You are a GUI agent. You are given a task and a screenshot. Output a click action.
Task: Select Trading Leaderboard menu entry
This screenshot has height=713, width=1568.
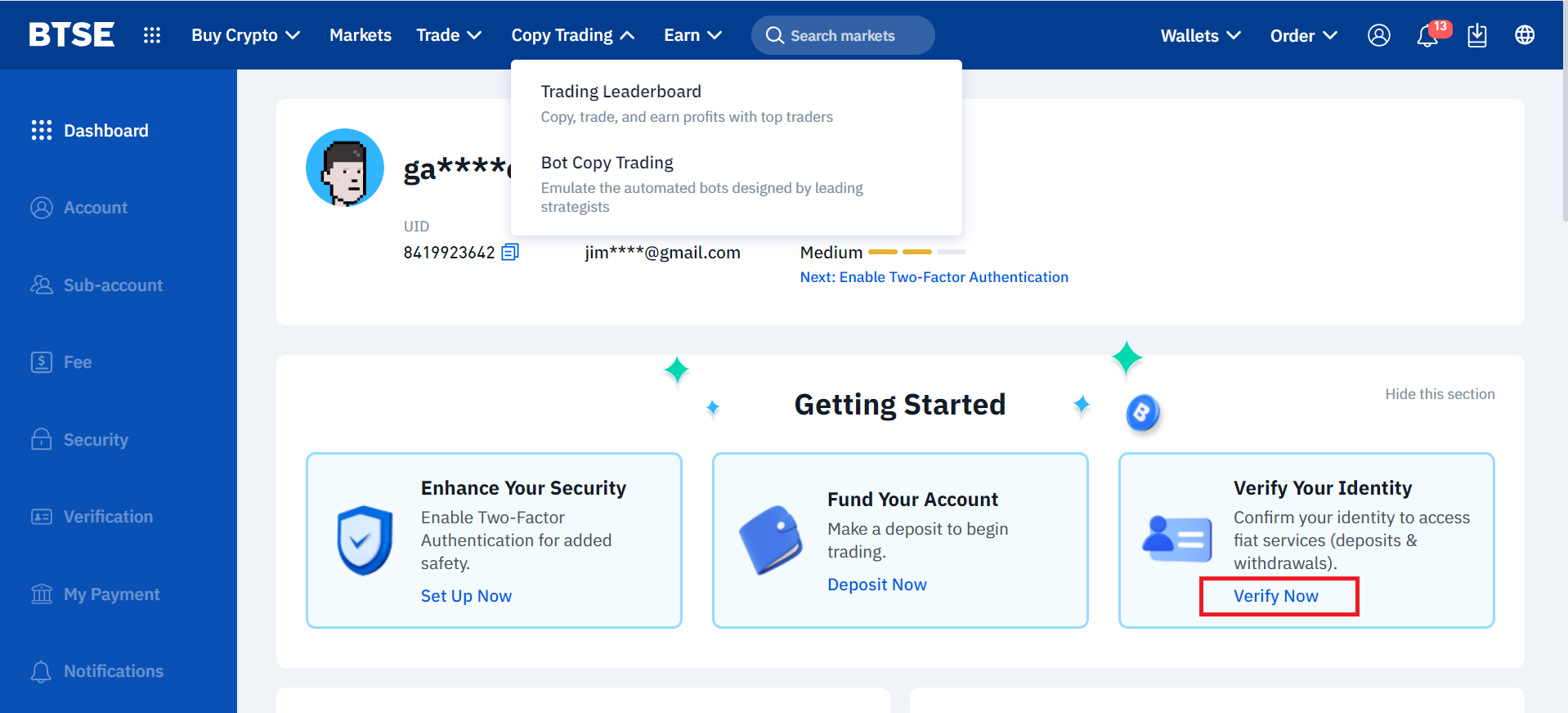click(687, 103)
